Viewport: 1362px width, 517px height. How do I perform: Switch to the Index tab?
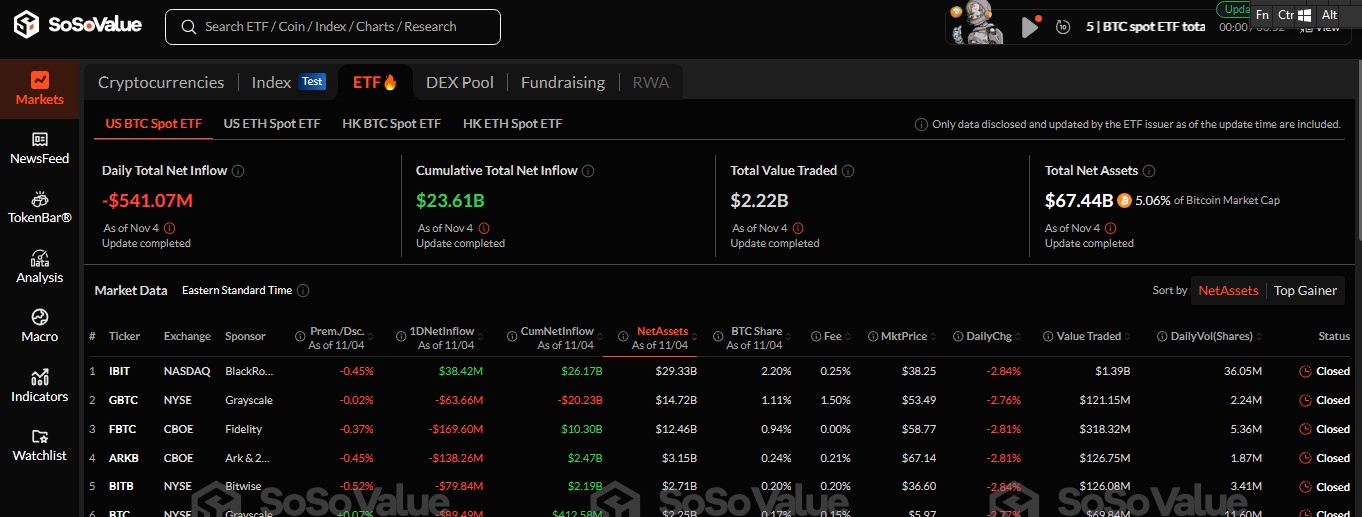pyautogui.click(x=288, y=82)
